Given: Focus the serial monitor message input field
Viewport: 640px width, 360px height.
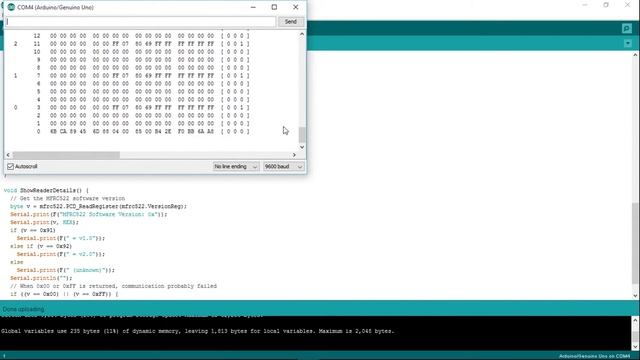Looking at the screenshot, I should click(x=140, y=22).
